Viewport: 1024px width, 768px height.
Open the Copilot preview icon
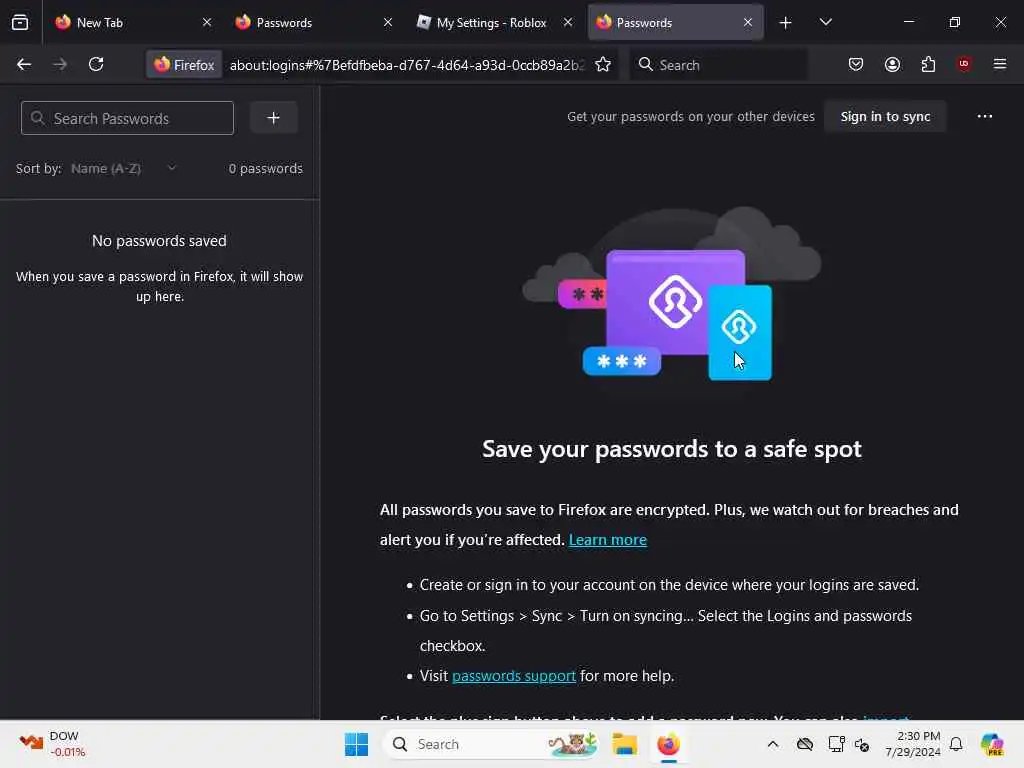coord(992,744)
